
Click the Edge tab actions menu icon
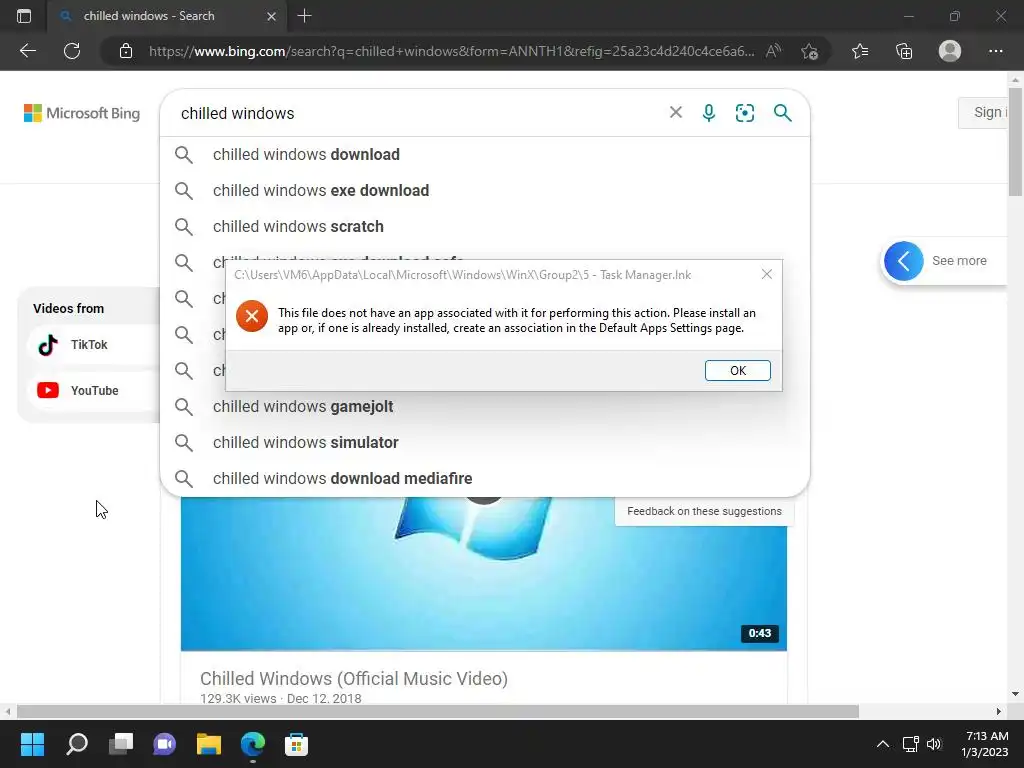(x=24, y=16)
